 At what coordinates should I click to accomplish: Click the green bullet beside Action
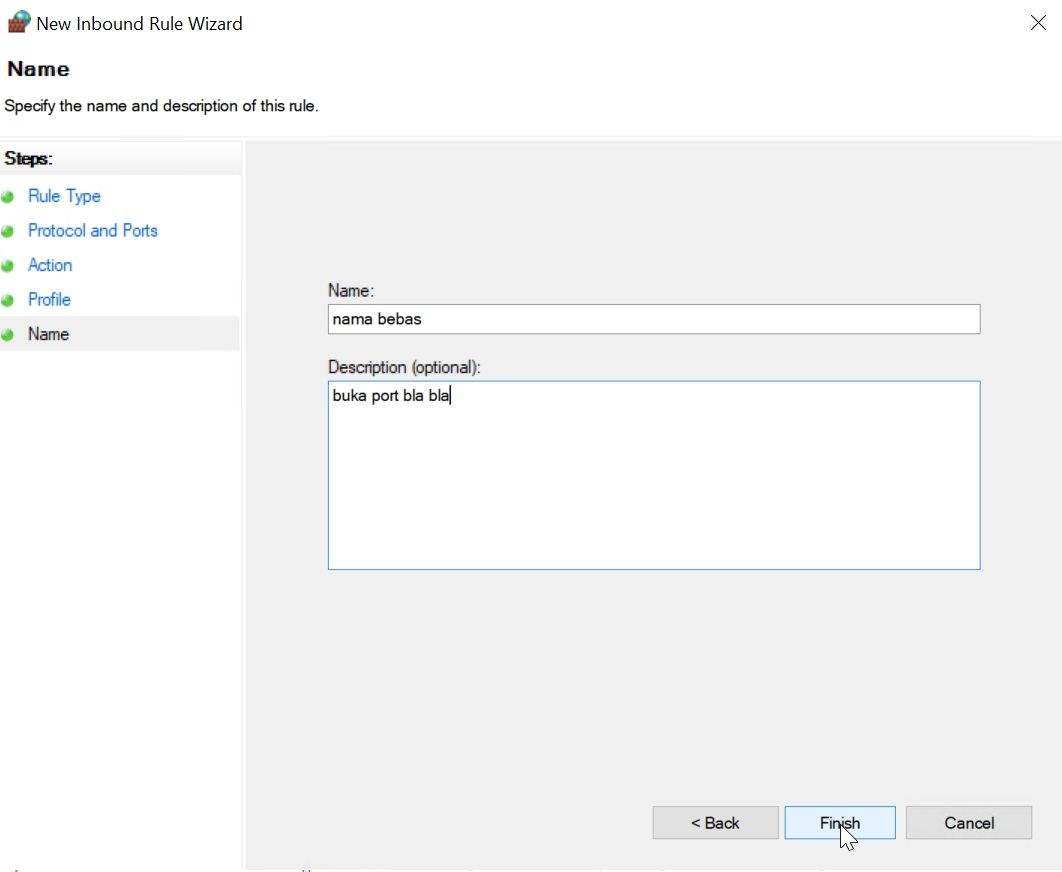click(7, 266)
